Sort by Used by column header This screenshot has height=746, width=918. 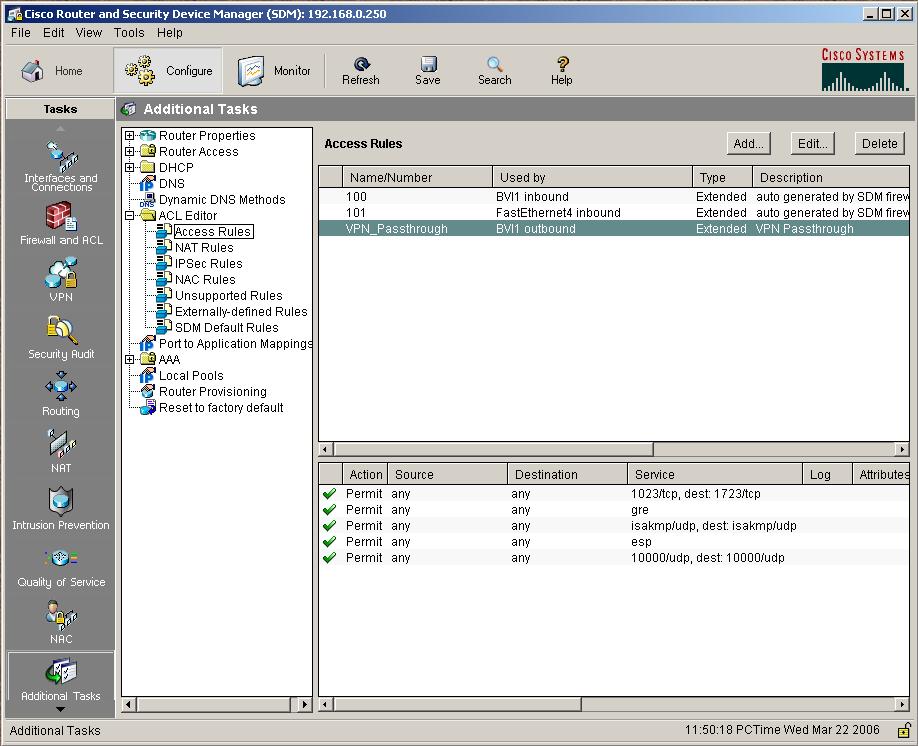592,177
